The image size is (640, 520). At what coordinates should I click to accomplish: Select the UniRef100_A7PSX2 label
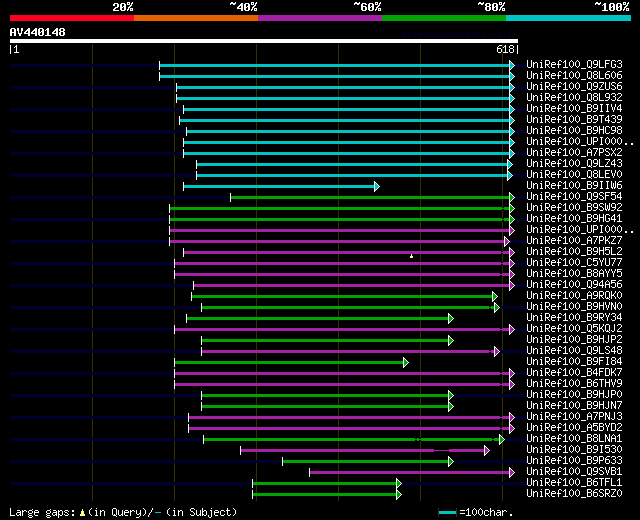click(x=574, y=153)
